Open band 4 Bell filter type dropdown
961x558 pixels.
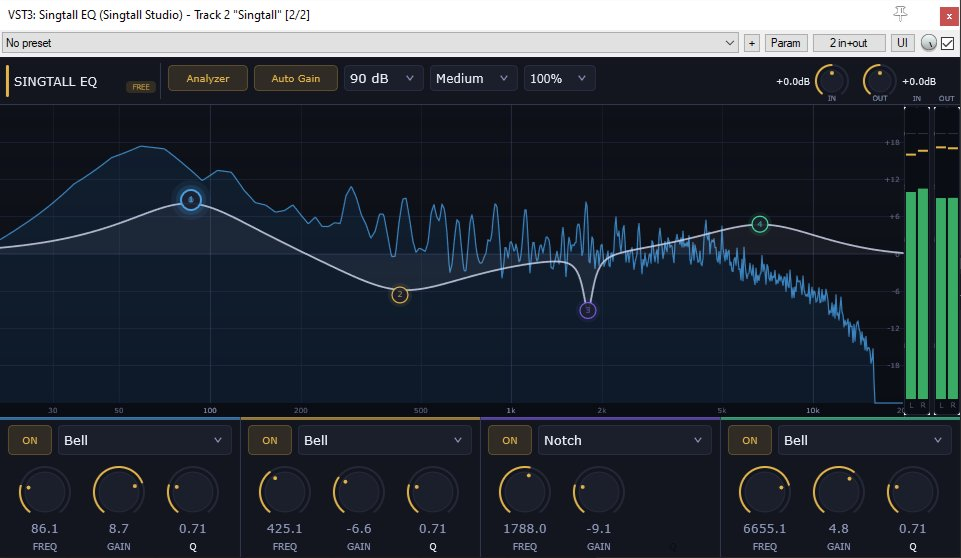pos(865,440)
